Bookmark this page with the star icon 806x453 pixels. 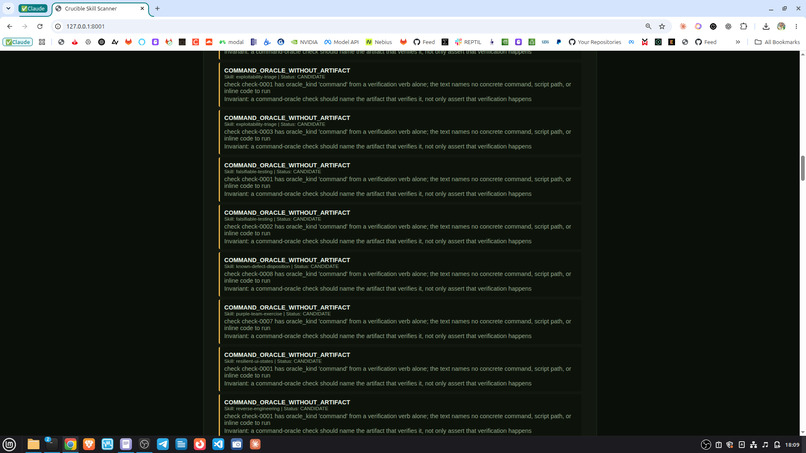click(662, 26)
